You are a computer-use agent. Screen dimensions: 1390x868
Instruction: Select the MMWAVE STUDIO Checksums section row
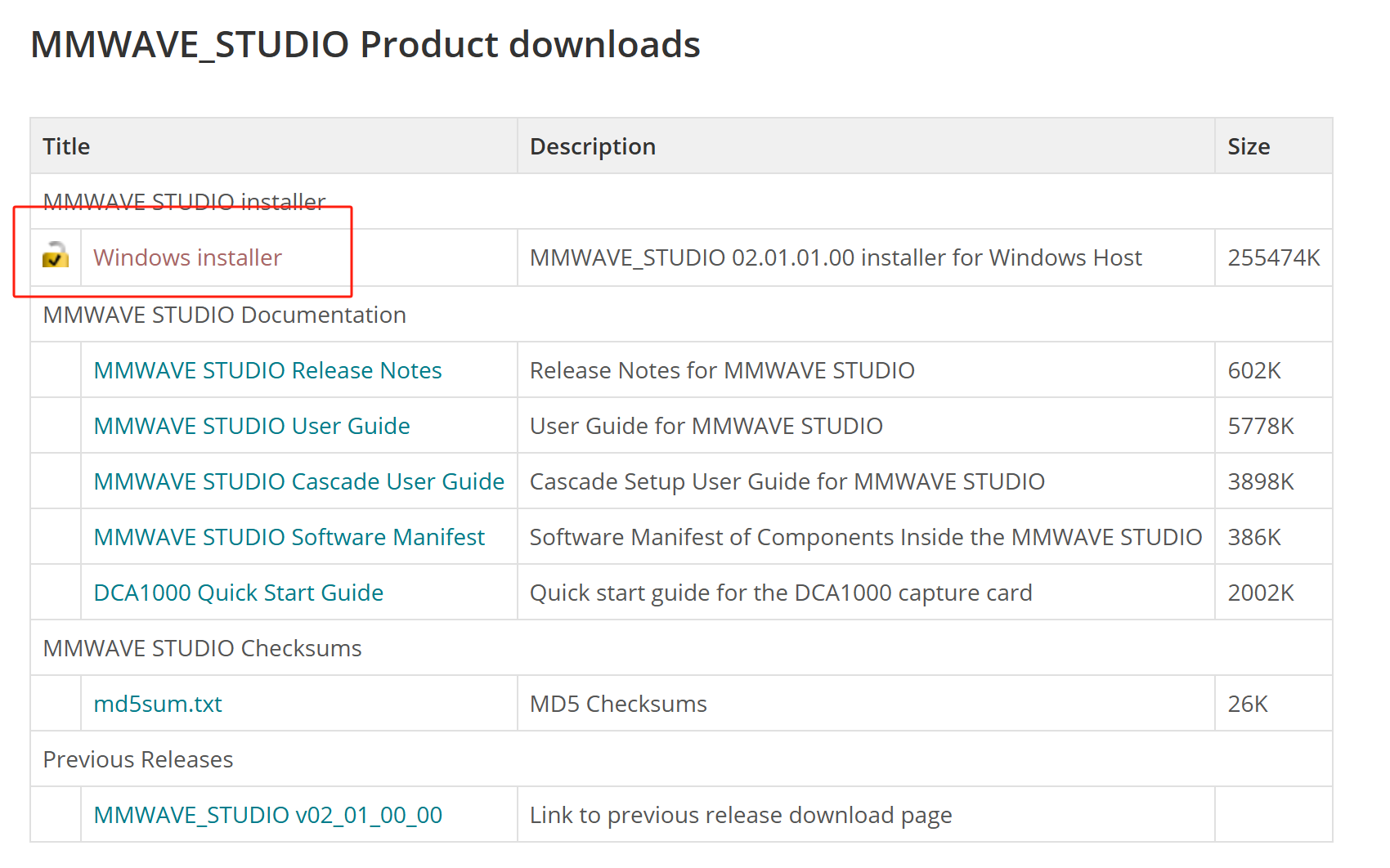pos(203,648)
